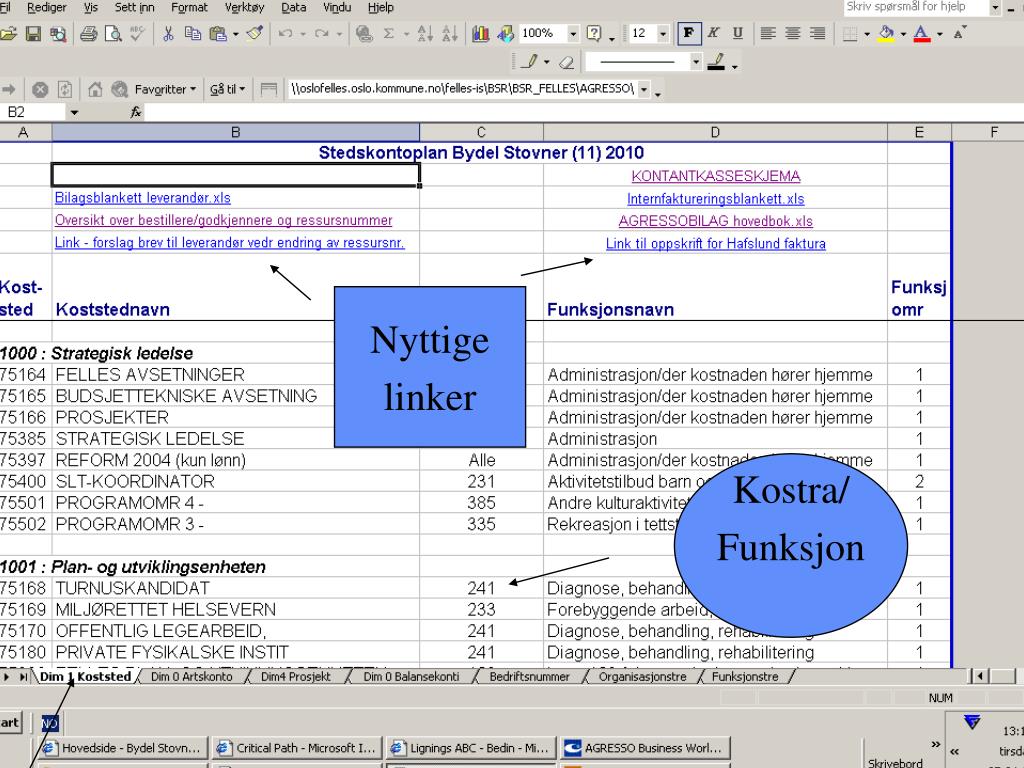Sort descending with the Z-A icon
Image resolution: width=1024 pixels, height=768 pixels.
pyautogui.click(x=450, y=33)
